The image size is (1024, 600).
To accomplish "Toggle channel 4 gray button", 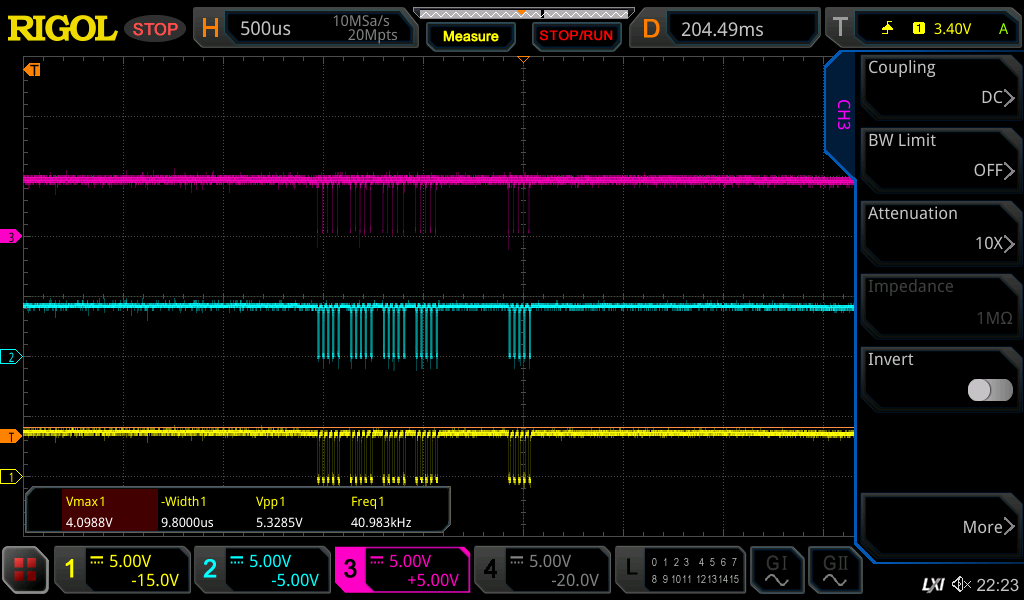I will [x=542, y=570].
